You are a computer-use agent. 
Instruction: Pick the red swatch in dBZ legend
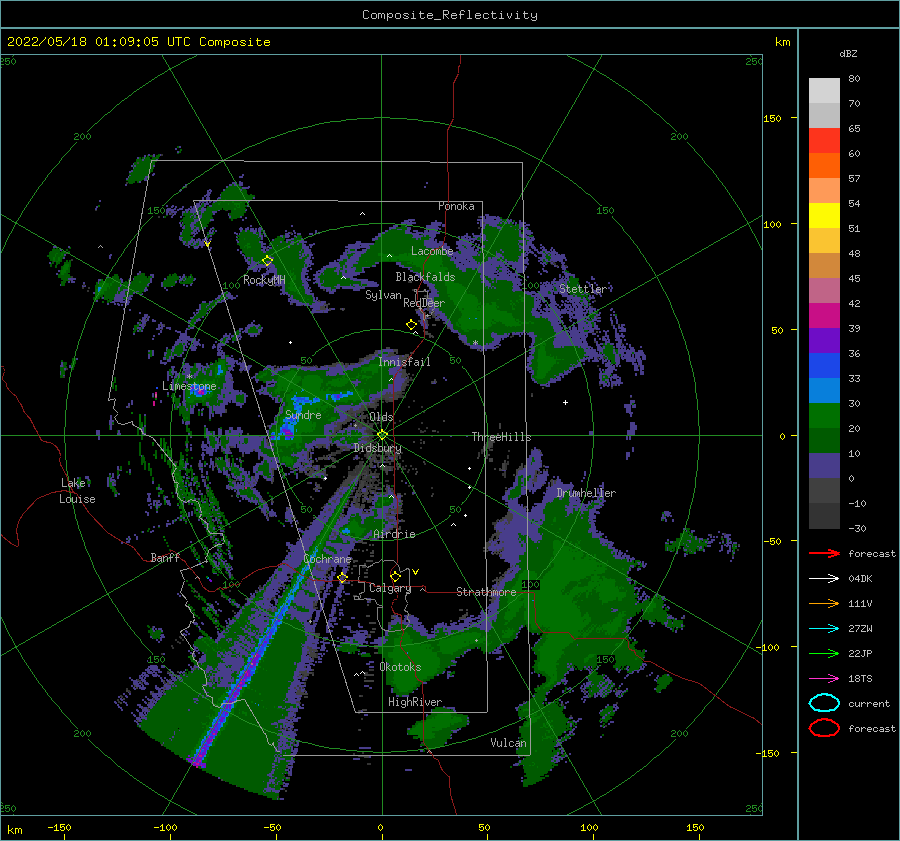(x=824, y=141)
